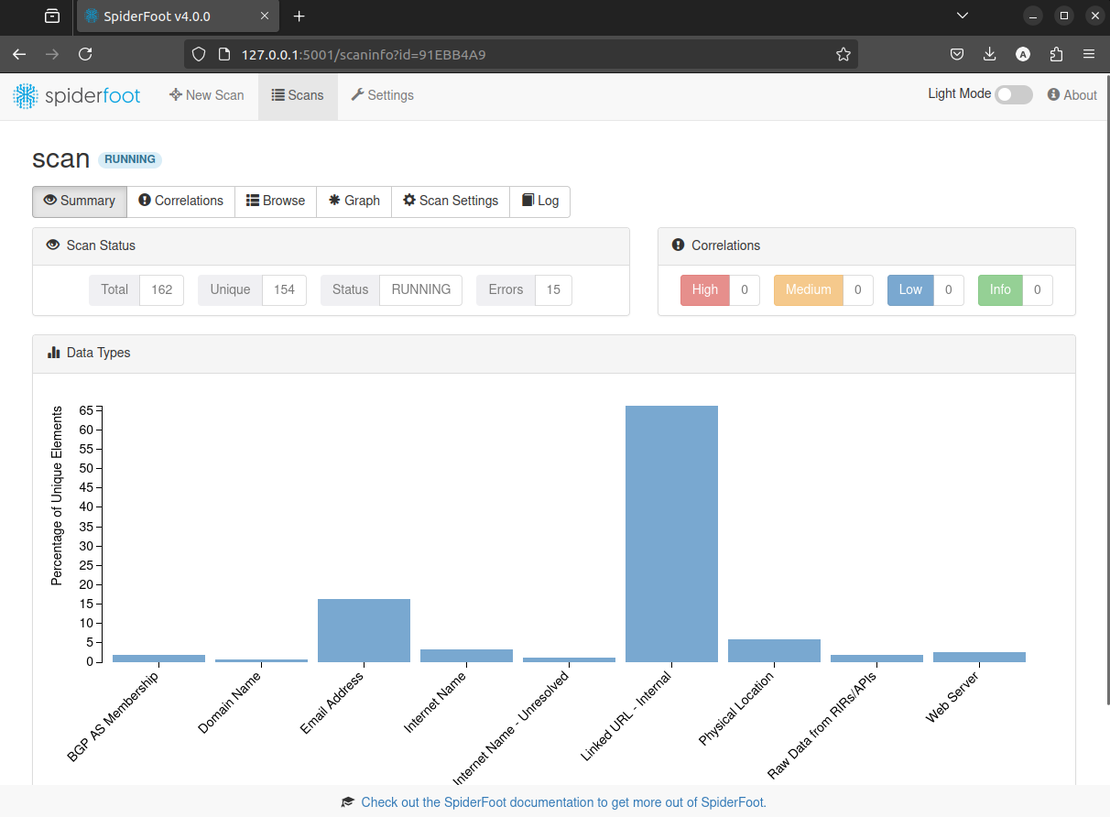1110x817 pixels.
Task: Click the Email Address bar in chart
Action: pos(364,630)
